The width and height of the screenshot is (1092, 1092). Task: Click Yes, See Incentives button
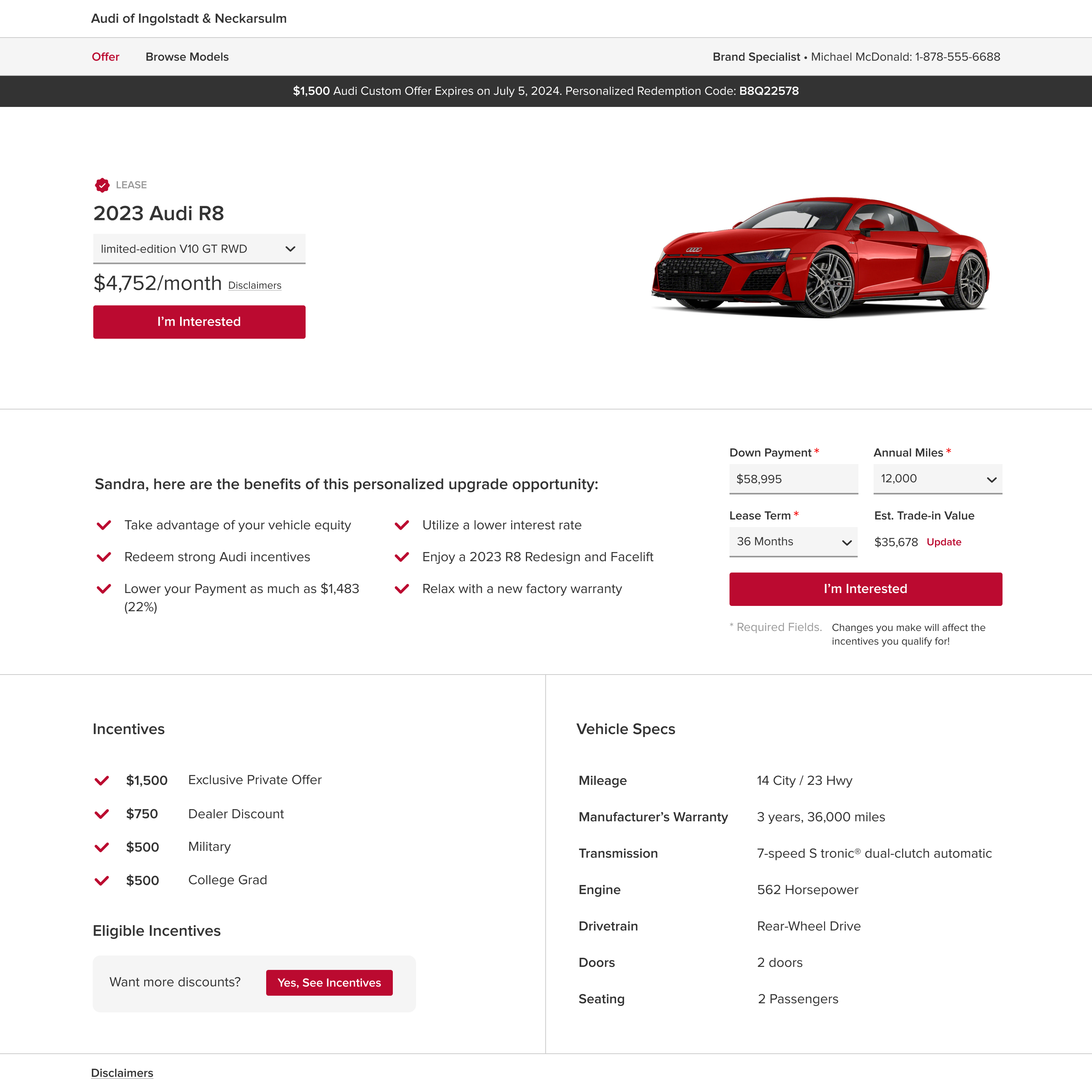pyautogui.click(x=329, y=982)
